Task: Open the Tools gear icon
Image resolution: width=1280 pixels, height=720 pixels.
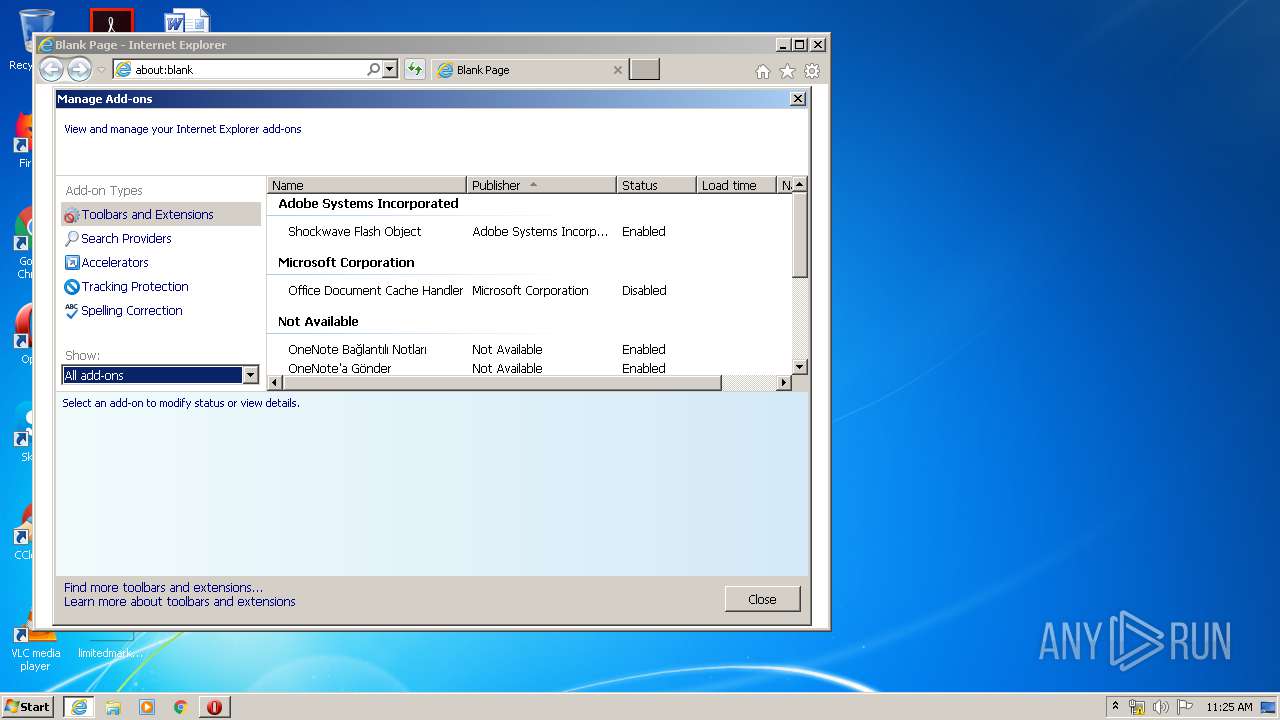Action: click(x=812, y=71)
